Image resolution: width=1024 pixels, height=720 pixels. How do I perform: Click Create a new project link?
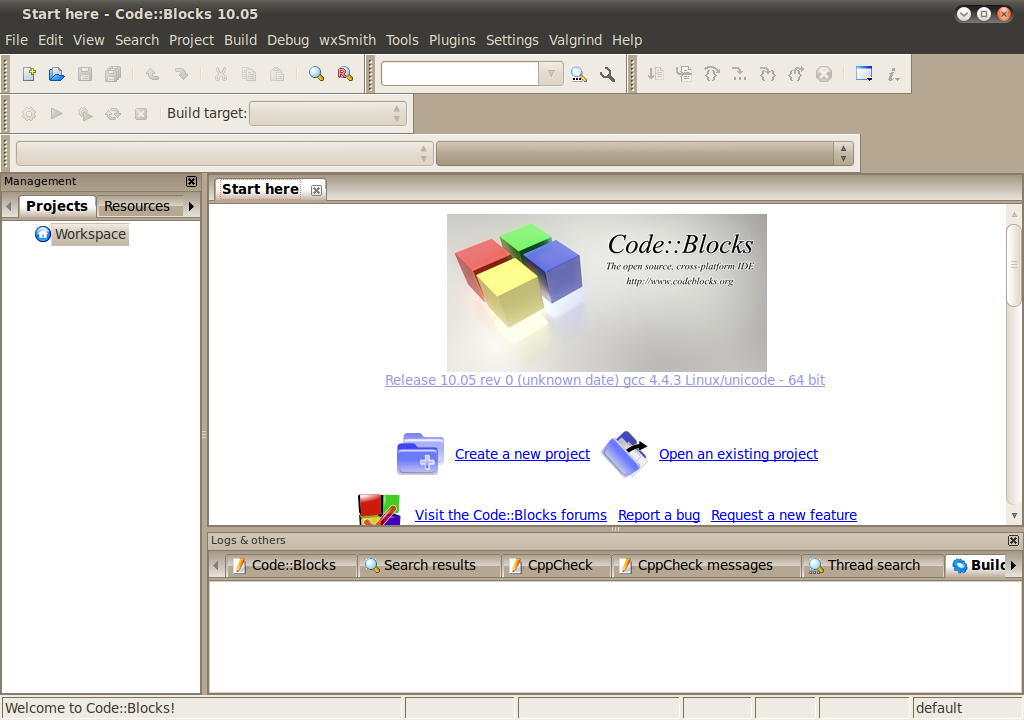coord(522,454)
